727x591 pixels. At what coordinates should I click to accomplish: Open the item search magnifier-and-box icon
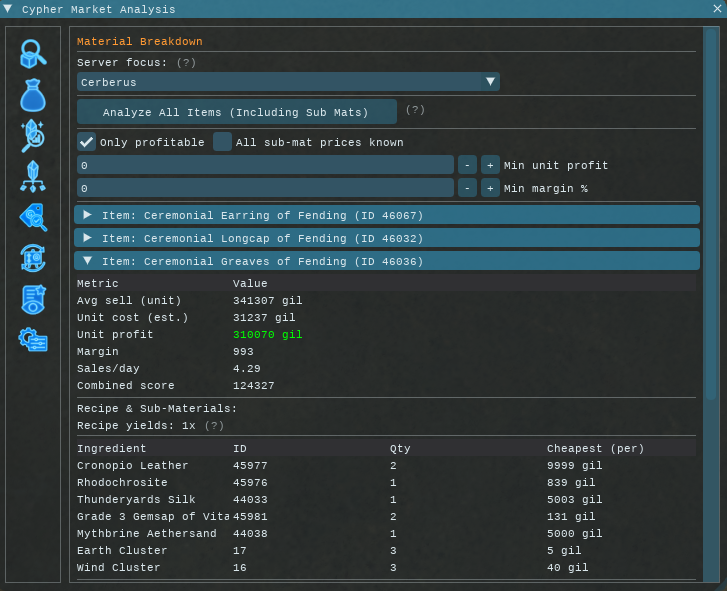(33, 53)
